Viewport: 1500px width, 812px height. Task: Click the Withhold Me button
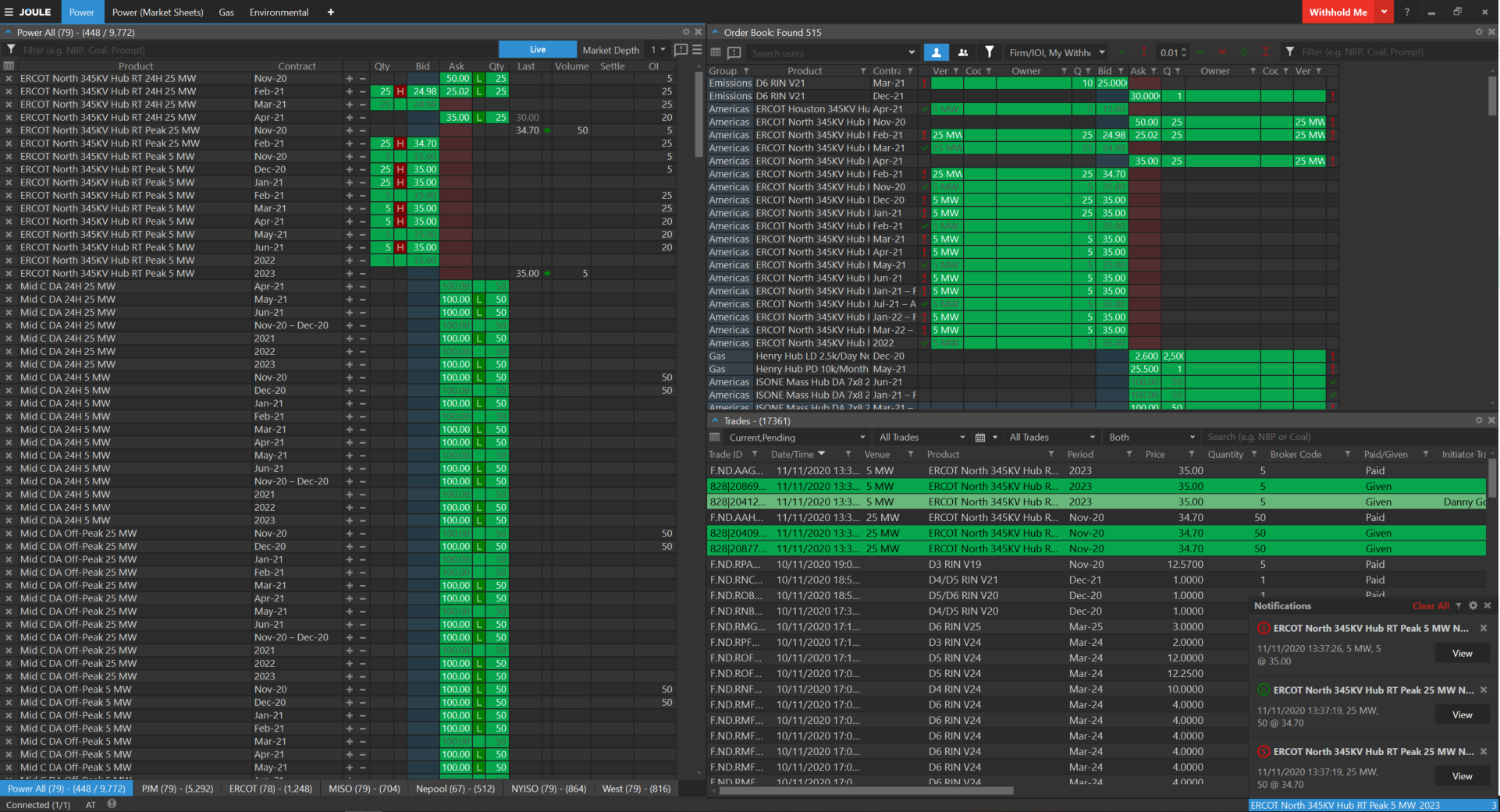[x=1338, y=12]
